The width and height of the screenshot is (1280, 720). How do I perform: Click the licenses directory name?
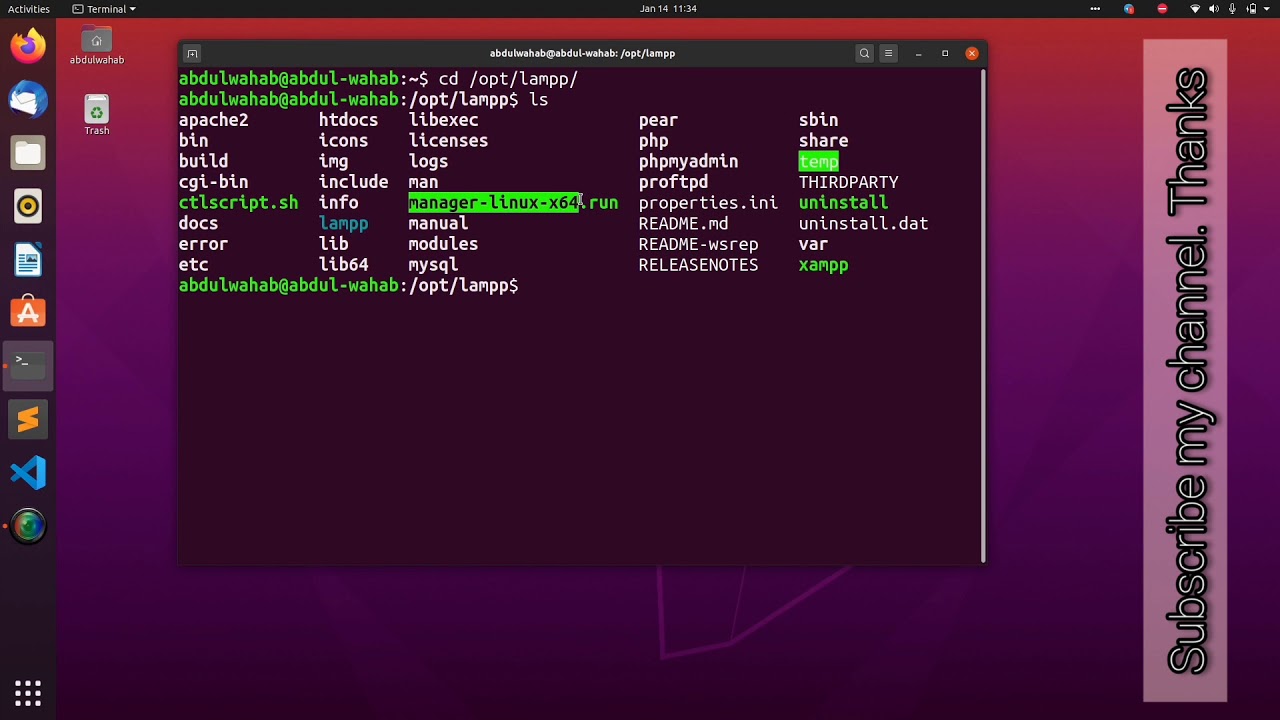point(448,141)
